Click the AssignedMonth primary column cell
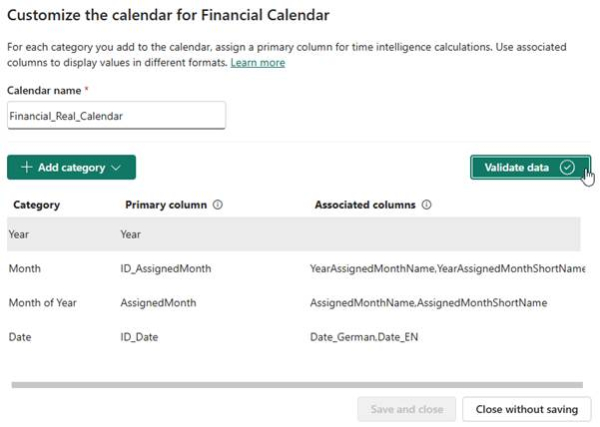The width and height of the screenshot is (600, 427). [x=153, y=302]
